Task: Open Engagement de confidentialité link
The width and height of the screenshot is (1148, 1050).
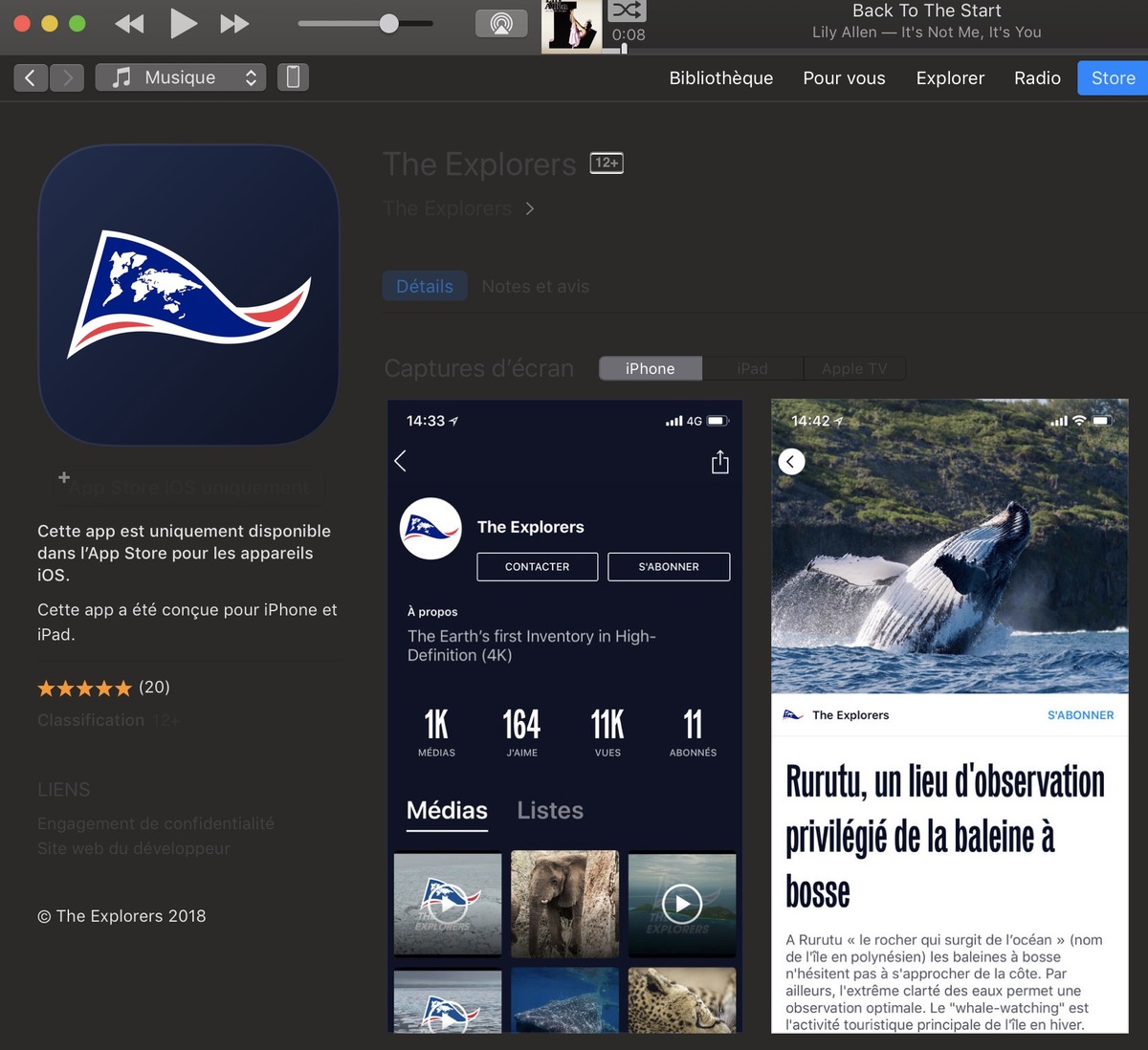Action: point(156,823)
